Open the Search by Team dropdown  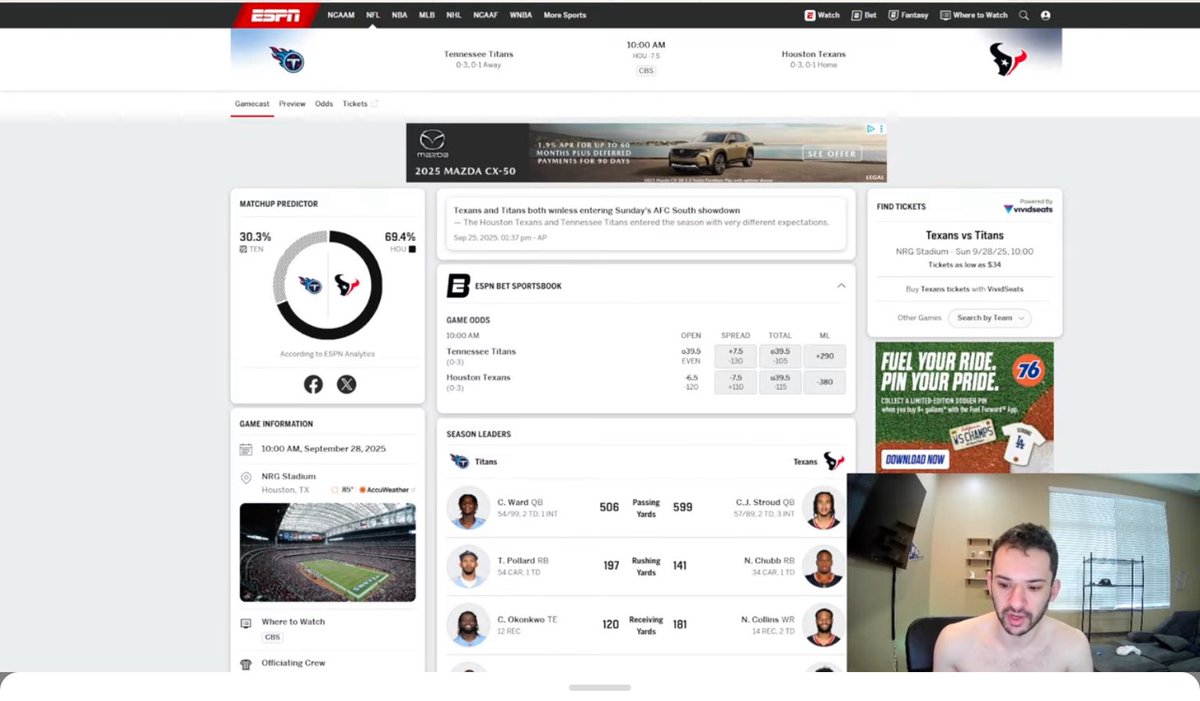(990, 318)
